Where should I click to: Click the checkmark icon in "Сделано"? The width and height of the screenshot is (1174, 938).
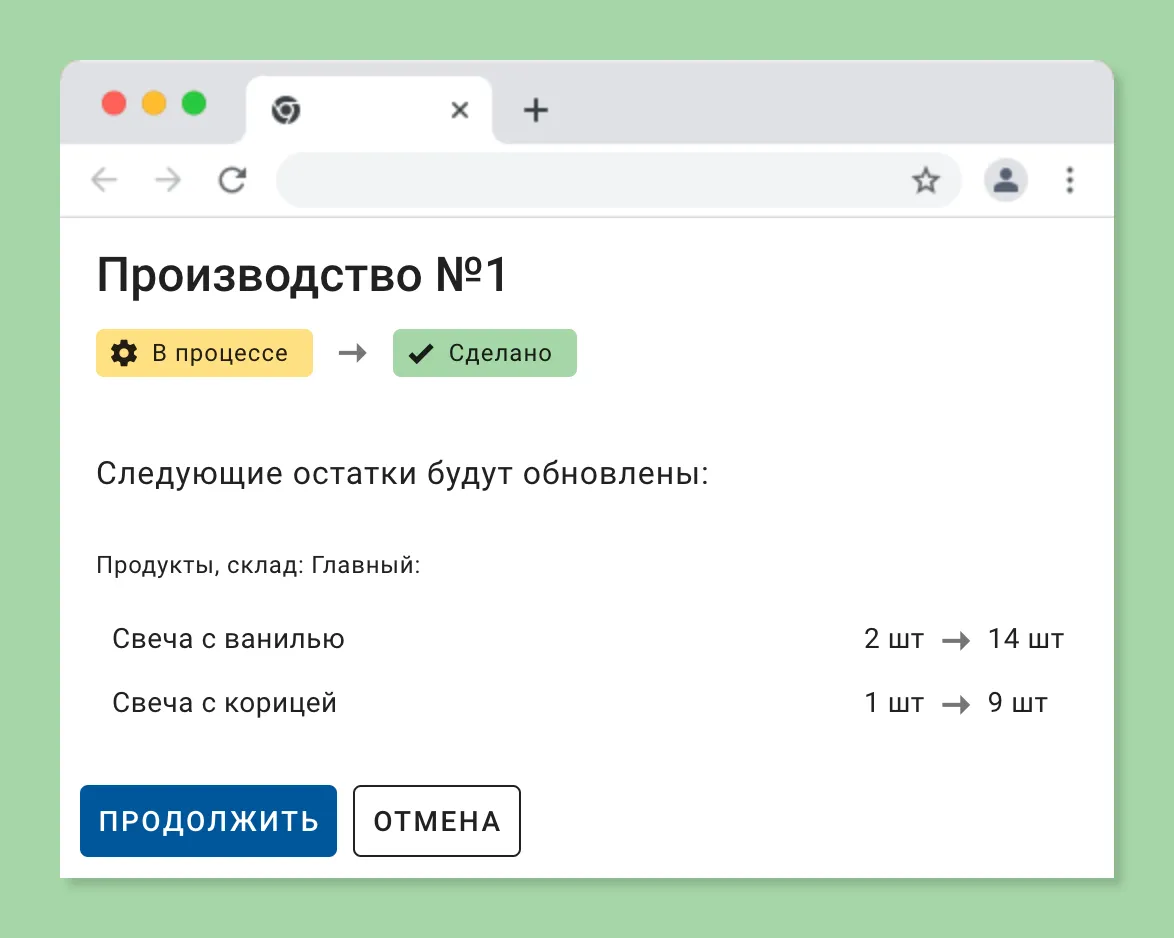tap(422, 353)
